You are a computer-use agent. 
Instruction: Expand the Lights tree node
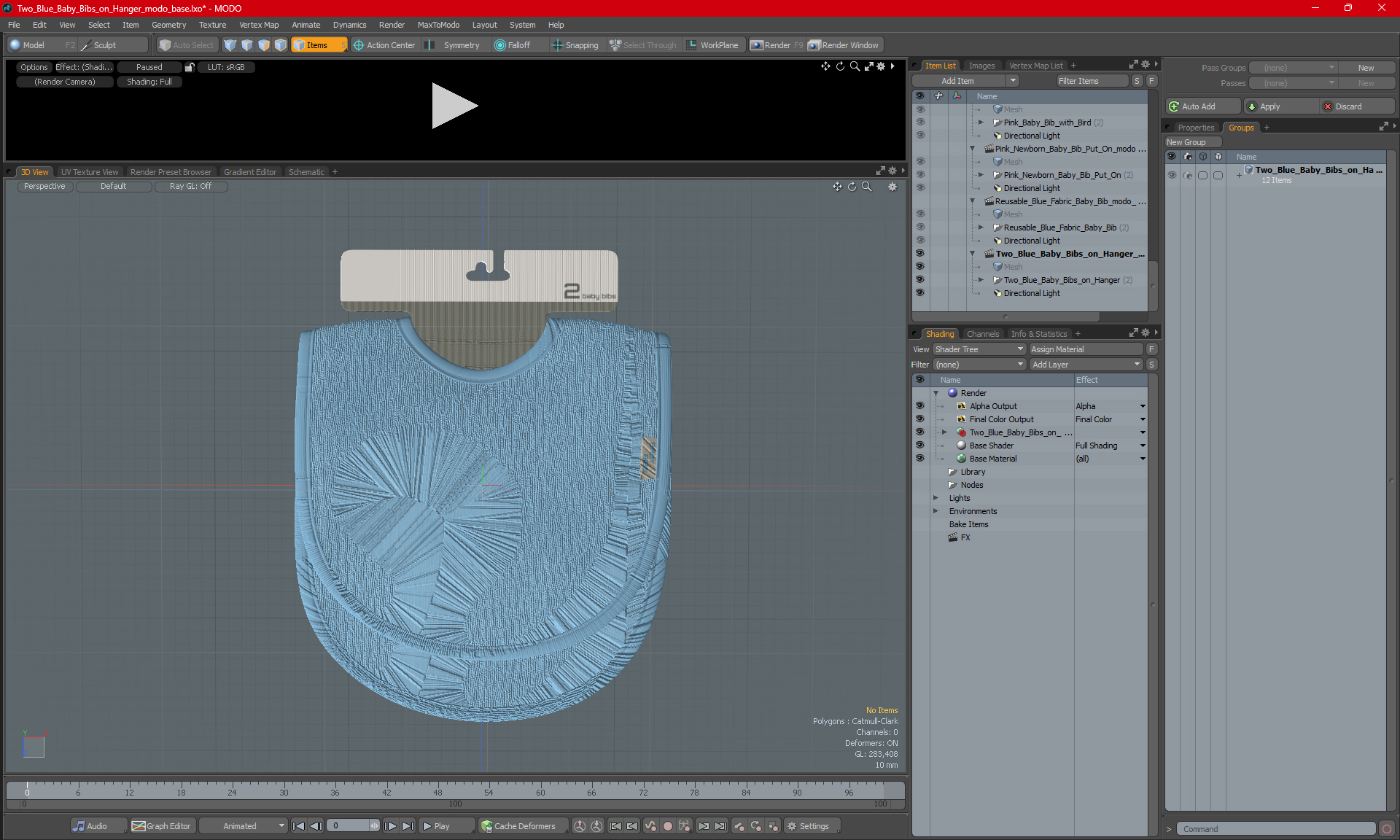(x=936, y=498)
